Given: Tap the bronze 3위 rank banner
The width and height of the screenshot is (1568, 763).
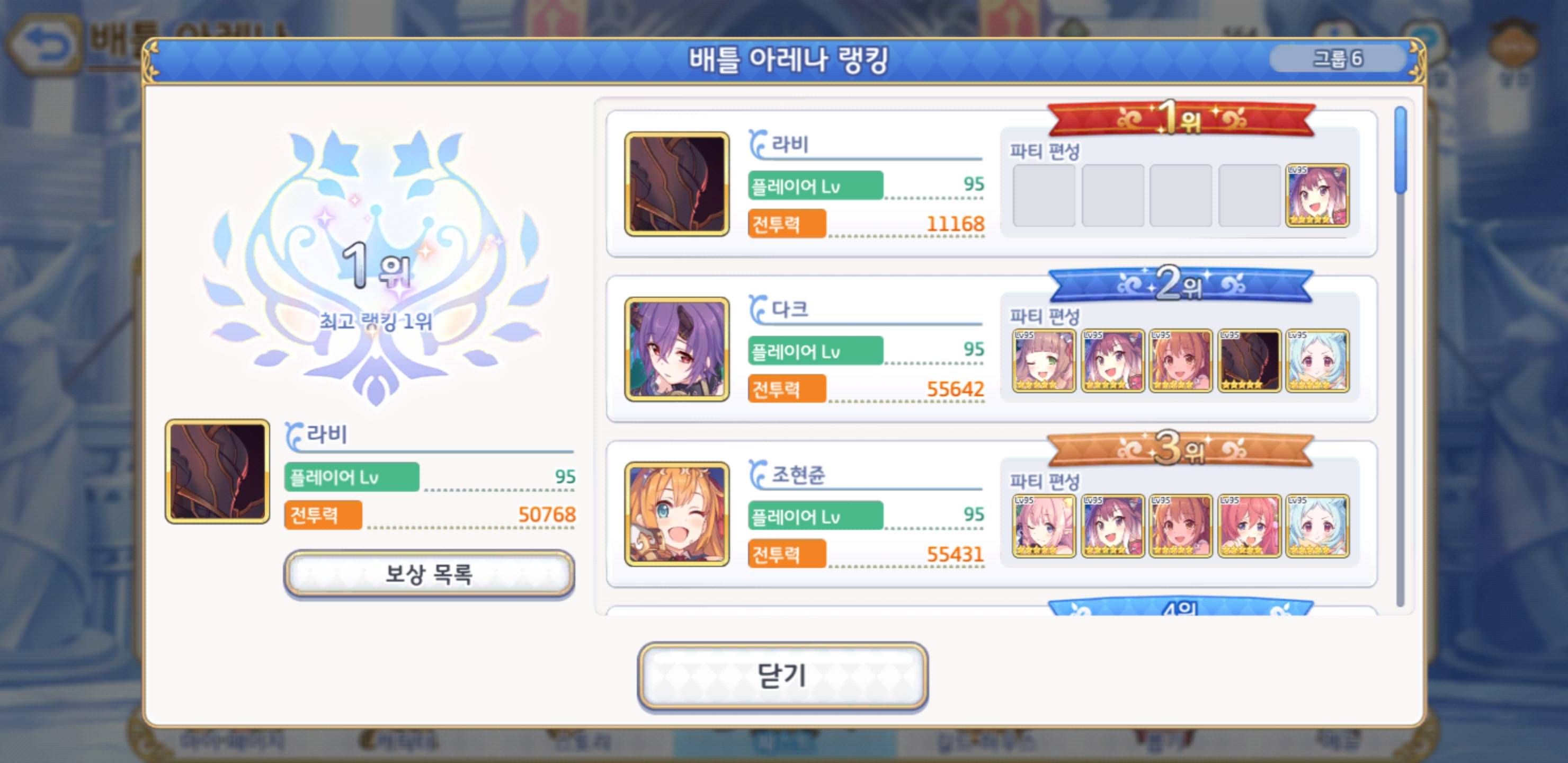Looking at the screenshot, I should coord(1180,449).
